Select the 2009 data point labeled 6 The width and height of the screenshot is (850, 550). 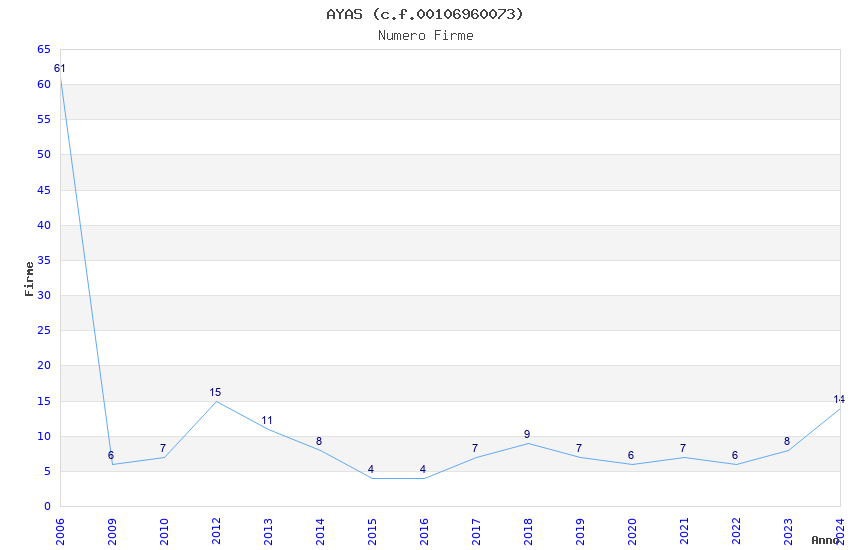(111, 455)
